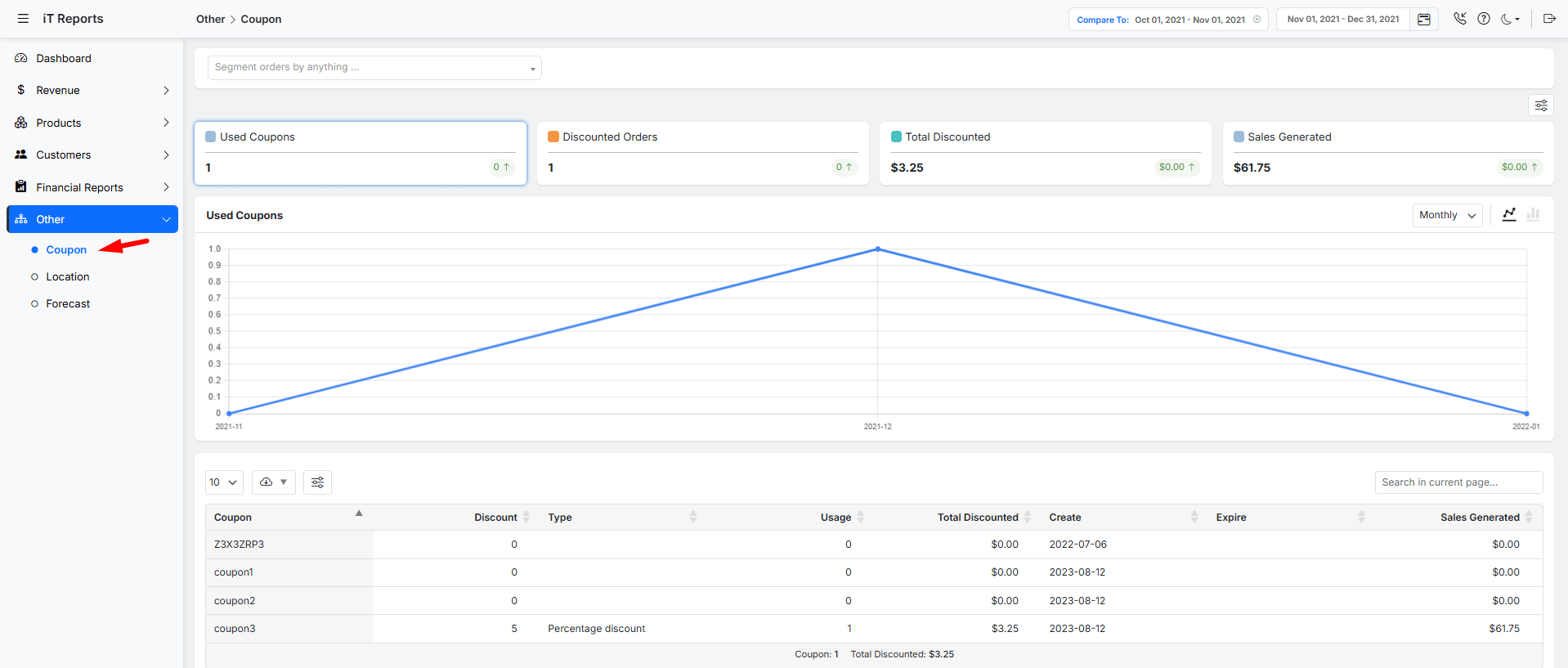Open the calendar date picker icon

(x=1423, y=20)
